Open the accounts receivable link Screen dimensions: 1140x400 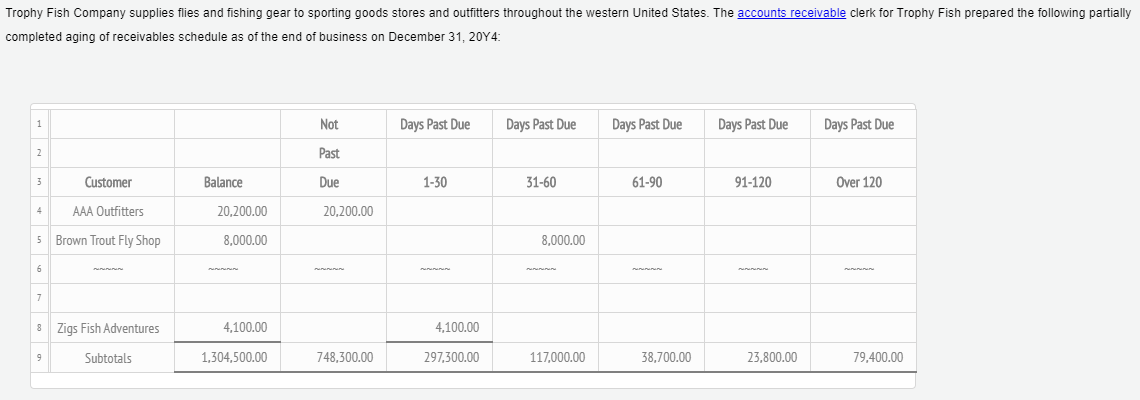(x=792, y=14)
